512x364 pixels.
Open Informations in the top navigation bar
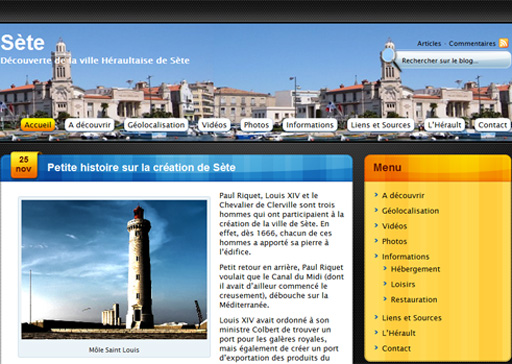click(x=310, y=125)
